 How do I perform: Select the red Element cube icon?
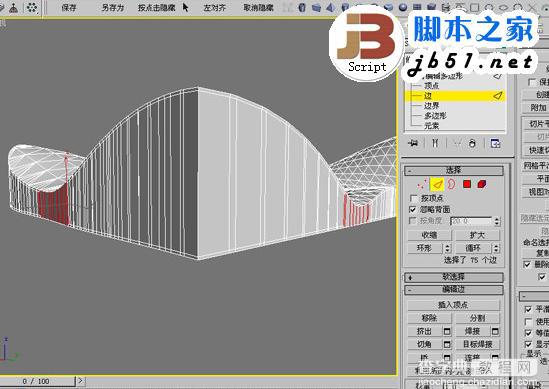482,183
